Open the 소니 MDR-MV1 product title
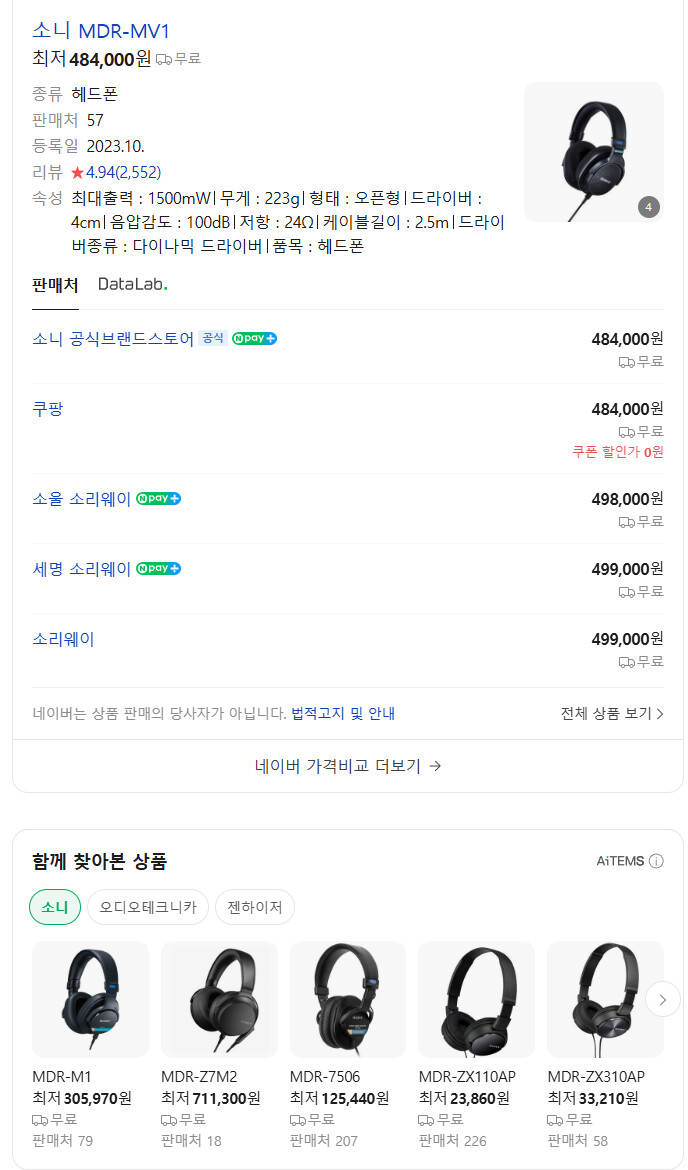 [101, 30]
